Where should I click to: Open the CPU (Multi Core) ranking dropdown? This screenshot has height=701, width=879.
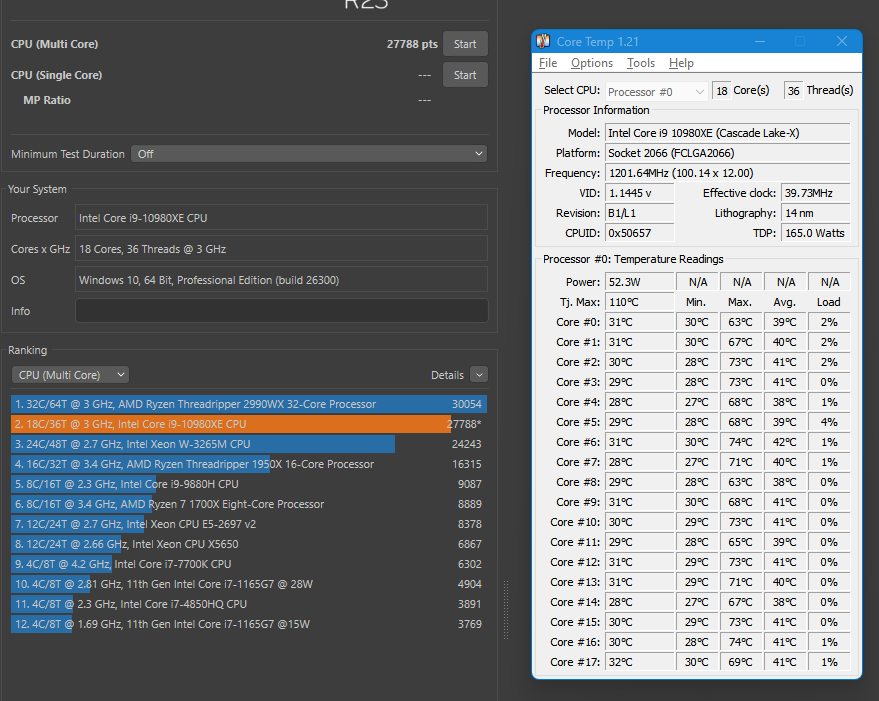(x=70, y=375)
